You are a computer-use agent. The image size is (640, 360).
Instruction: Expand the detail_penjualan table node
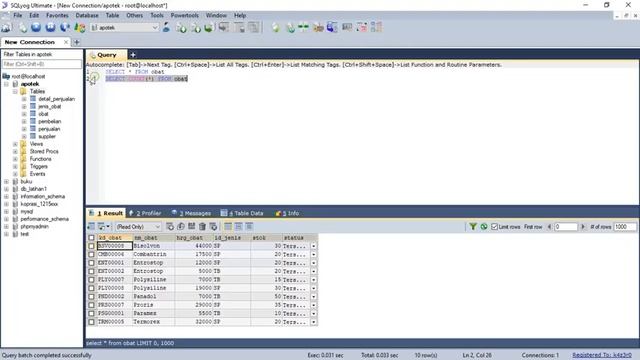click(x=24, y=99)
